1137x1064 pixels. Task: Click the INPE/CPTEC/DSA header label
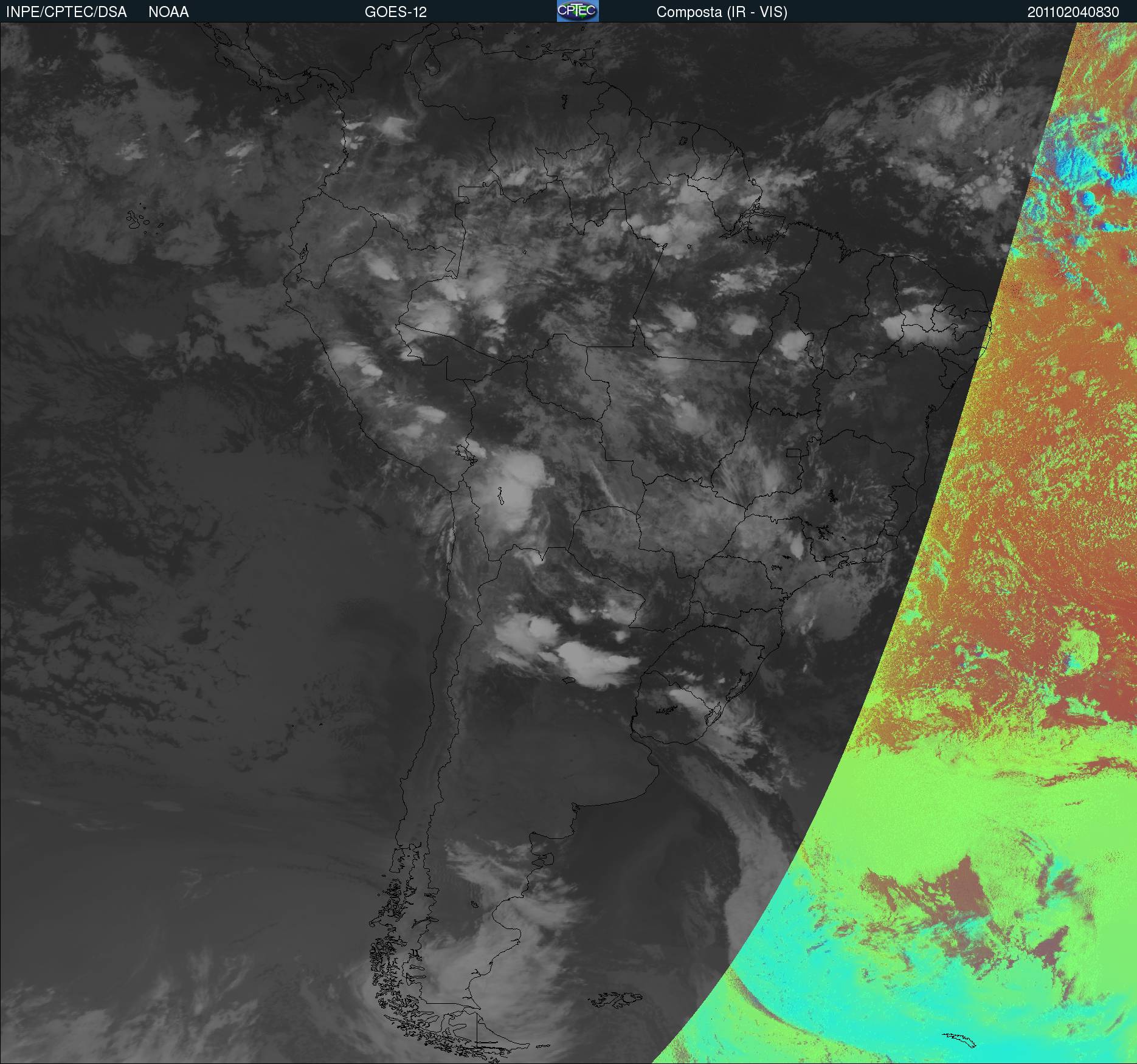[x=66, y=12]
